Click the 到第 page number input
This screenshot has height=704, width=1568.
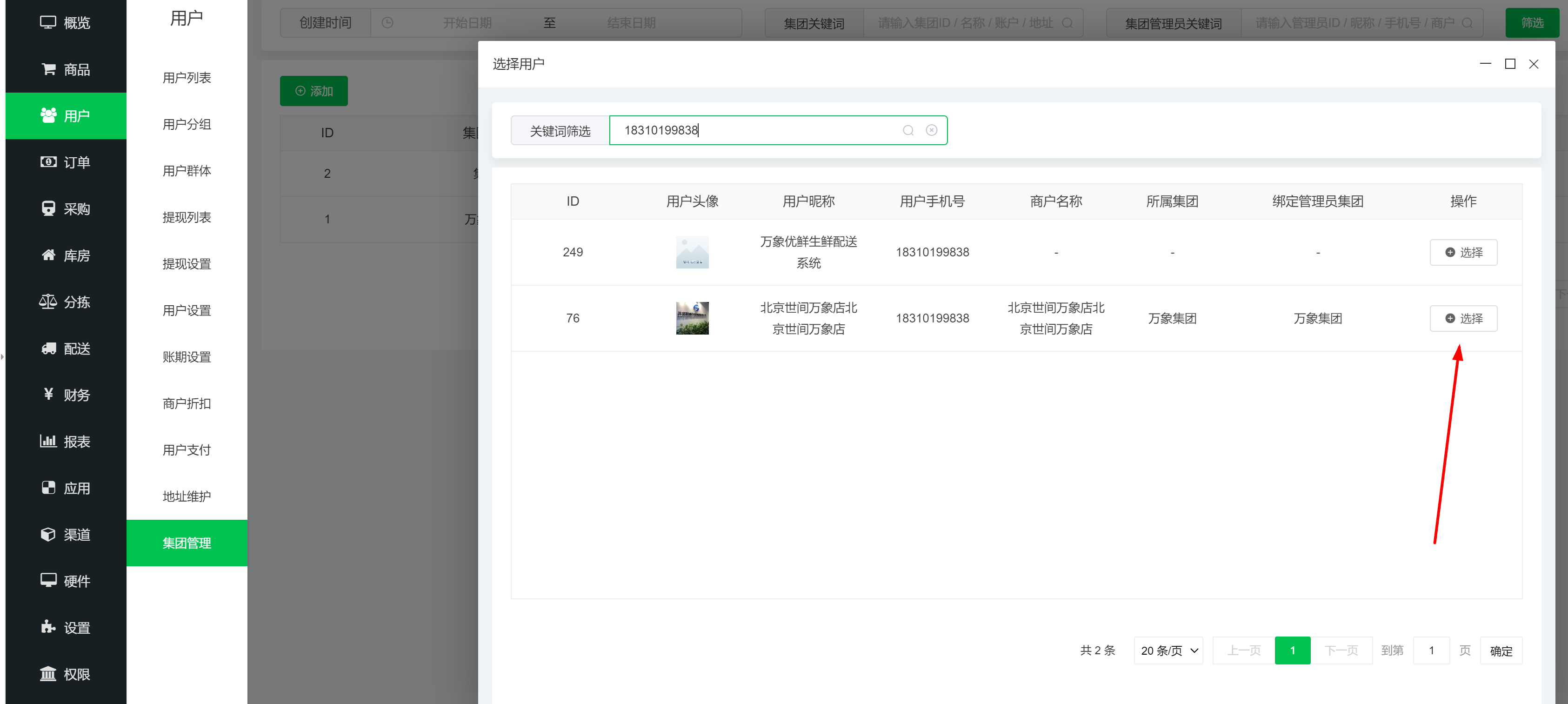1431,651
